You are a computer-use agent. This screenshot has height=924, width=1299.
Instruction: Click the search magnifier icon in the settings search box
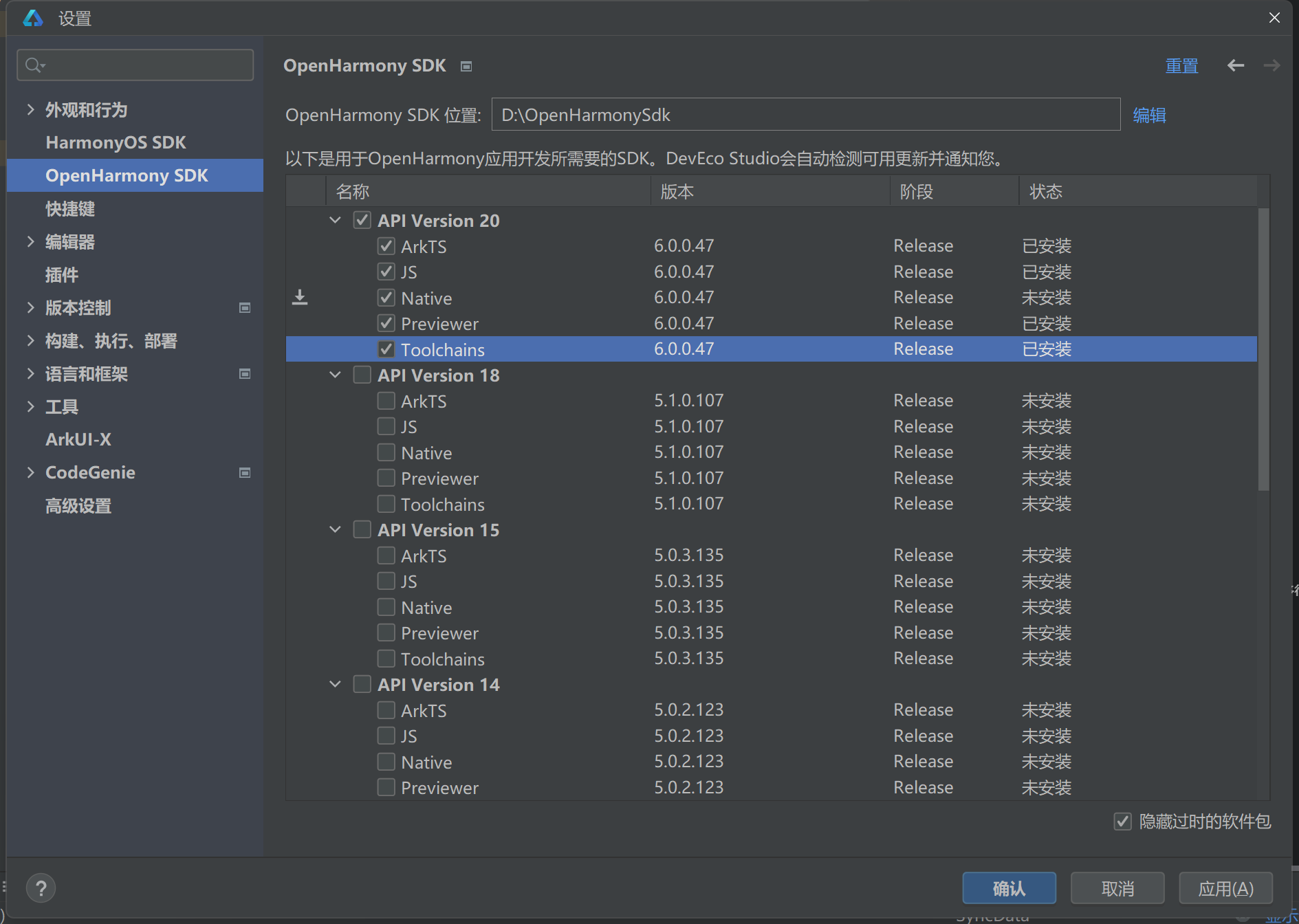point(34,65)
